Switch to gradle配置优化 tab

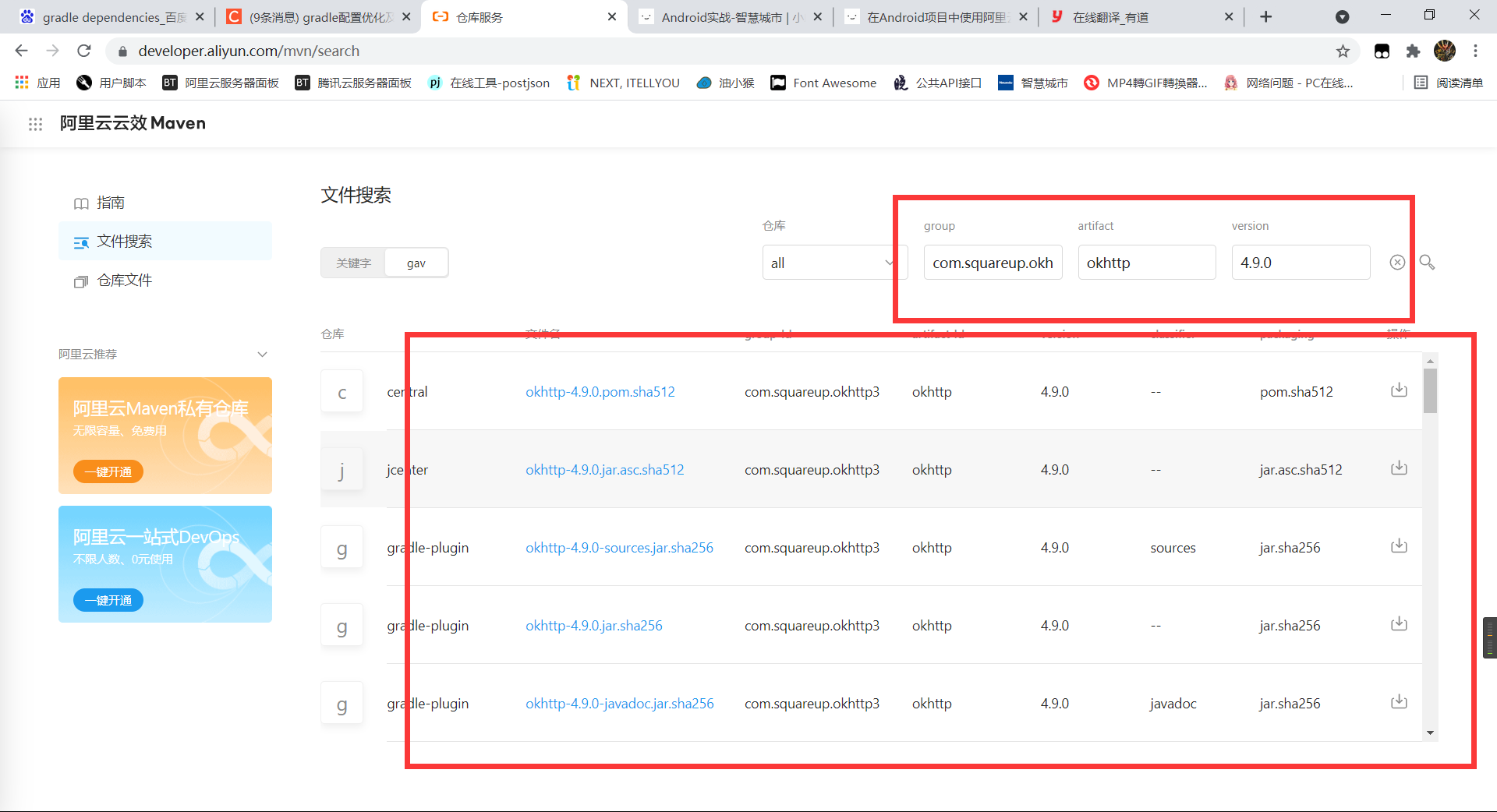pos(318,17)
